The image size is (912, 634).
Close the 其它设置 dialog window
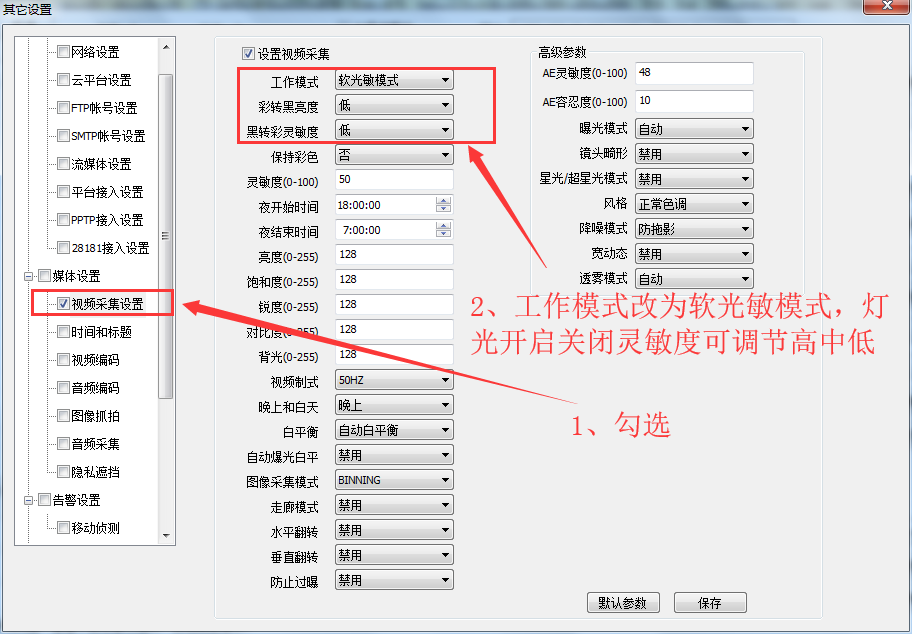click(x=887, y=8)
